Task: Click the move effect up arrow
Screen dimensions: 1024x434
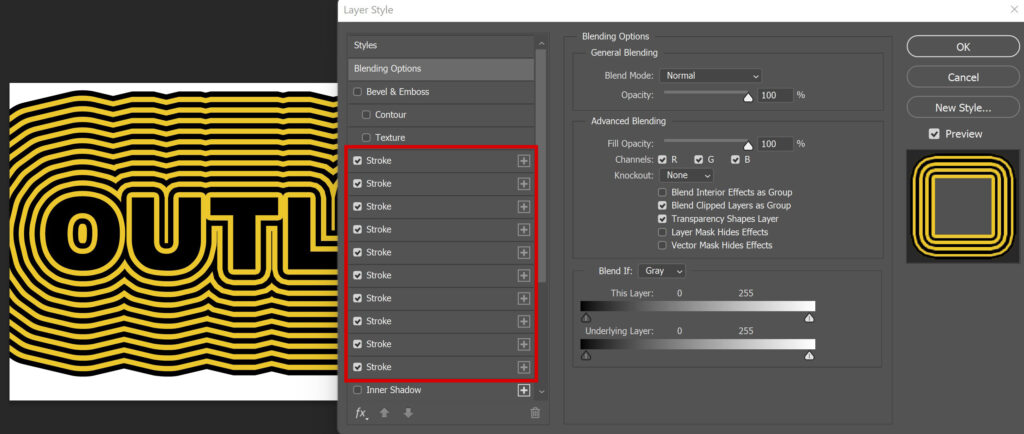Action: click(x=385, y=412)
